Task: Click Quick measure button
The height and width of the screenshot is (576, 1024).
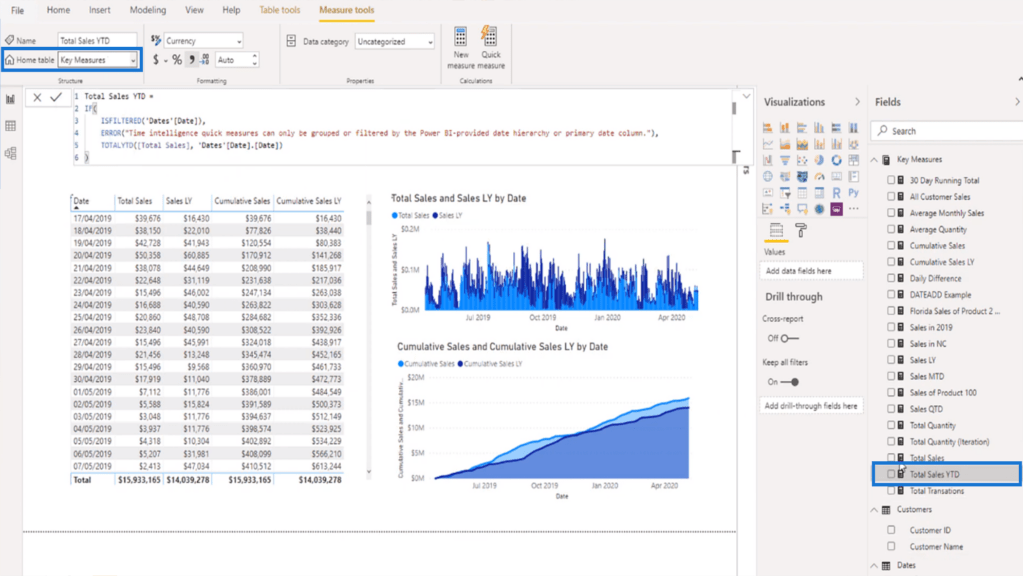Action: tap(490, 48)
